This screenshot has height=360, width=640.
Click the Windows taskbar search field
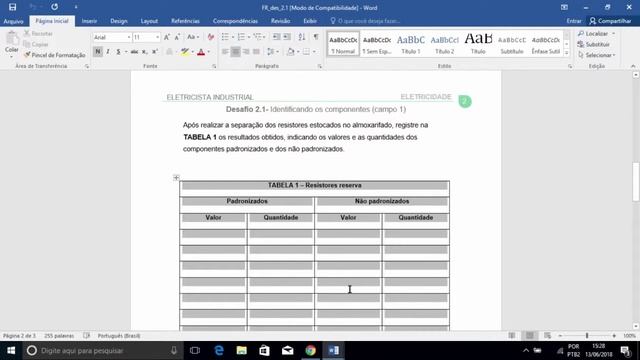(102, 350)
